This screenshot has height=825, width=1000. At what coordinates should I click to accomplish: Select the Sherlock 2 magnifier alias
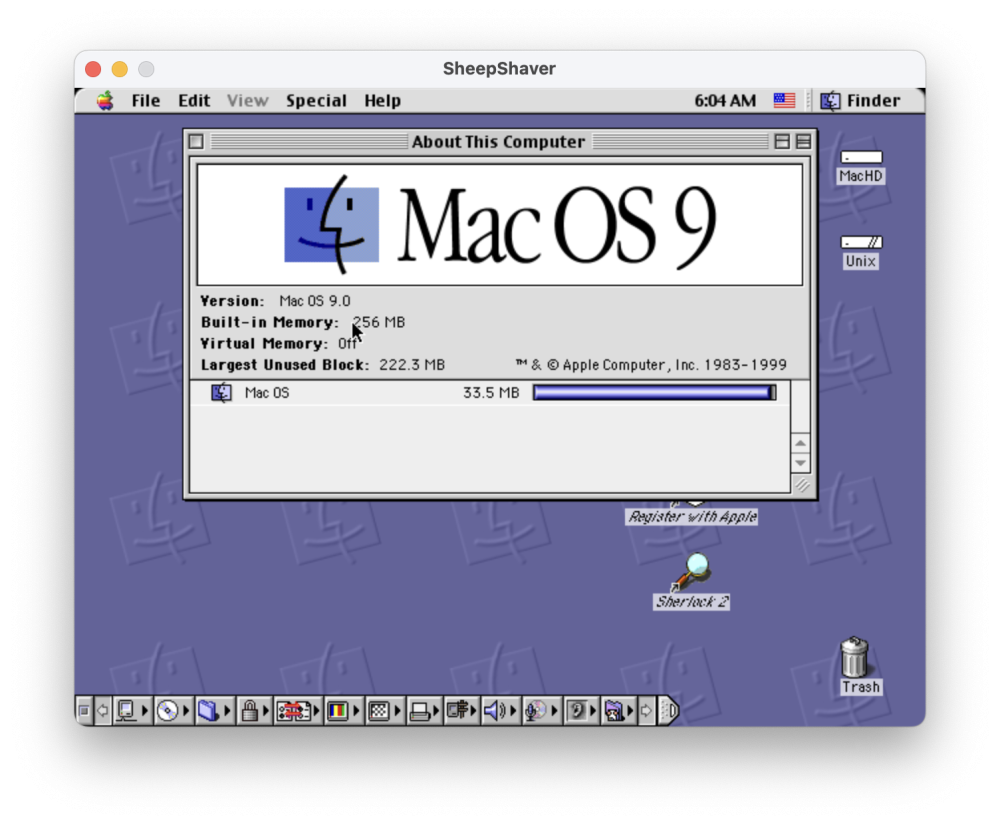coord(692,571)
